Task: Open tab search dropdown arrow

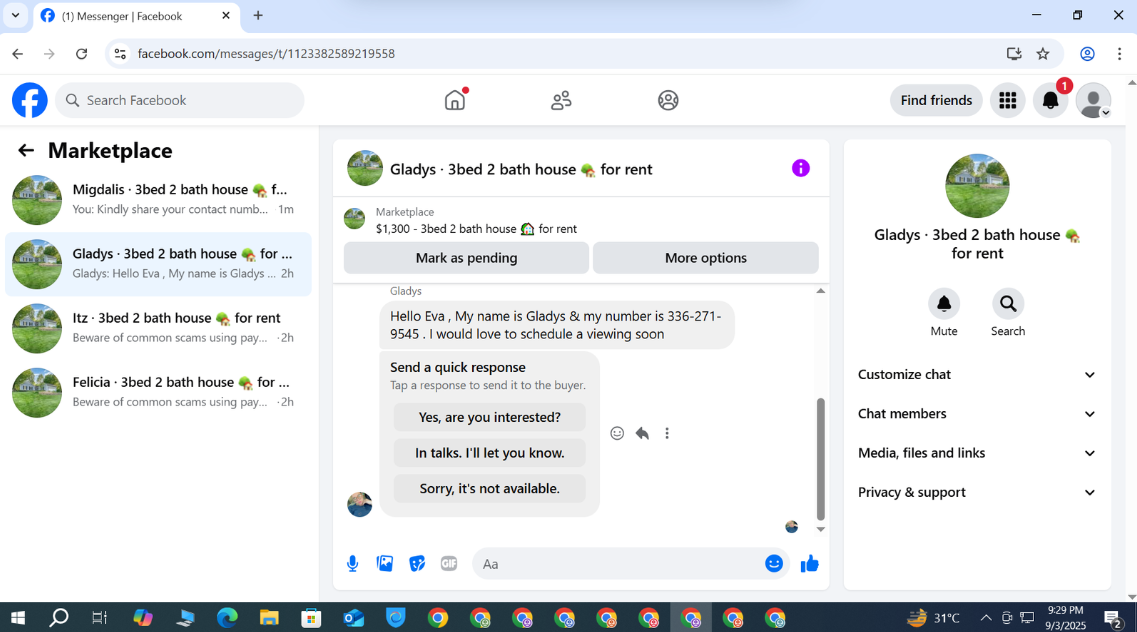Action: (x=15, y=15)
